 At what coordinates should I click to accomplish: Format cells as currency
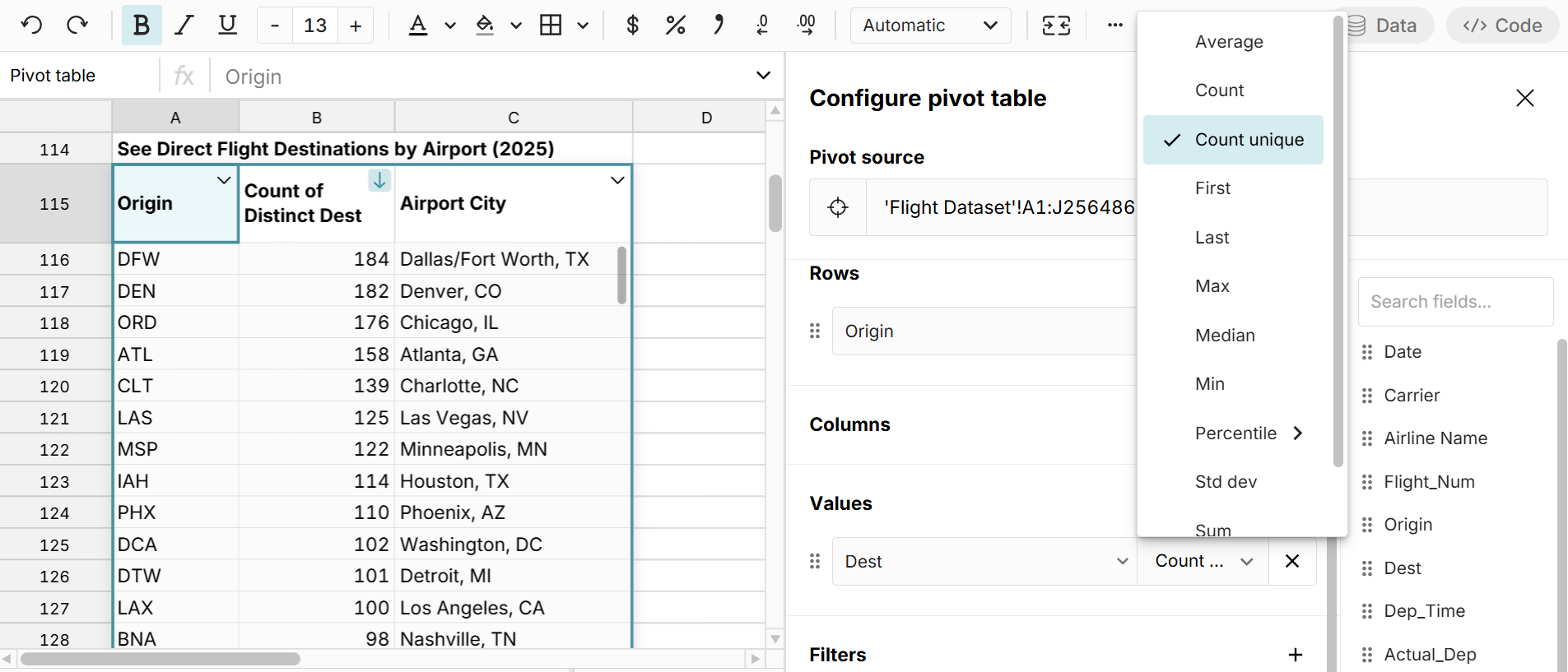coord(632,25)
